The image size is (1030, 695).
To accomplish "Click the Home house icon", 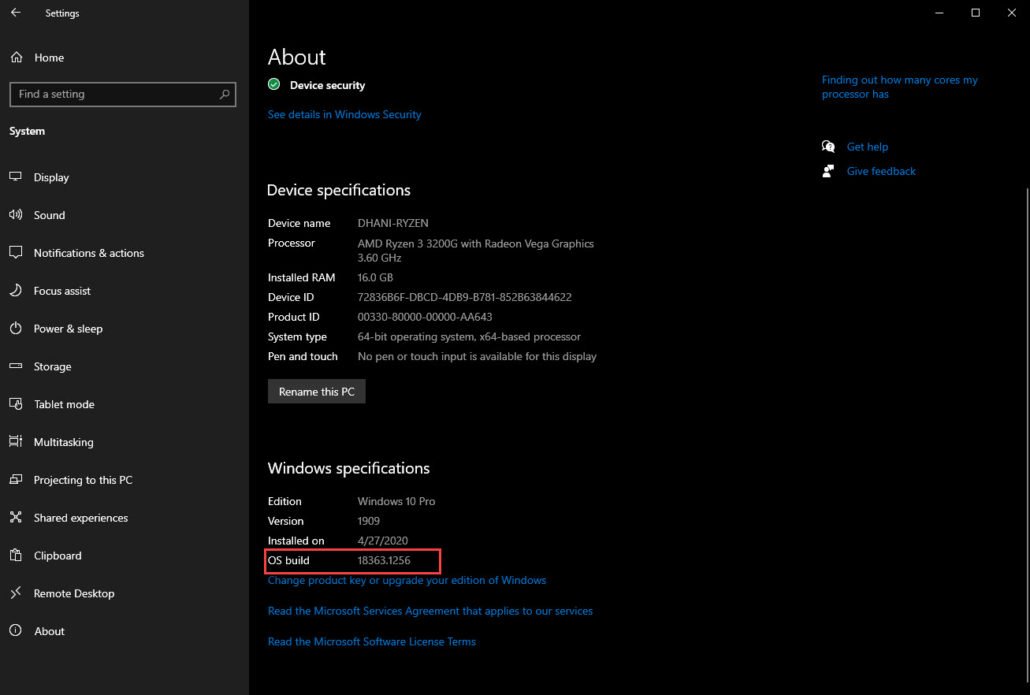I will (16, 57).
